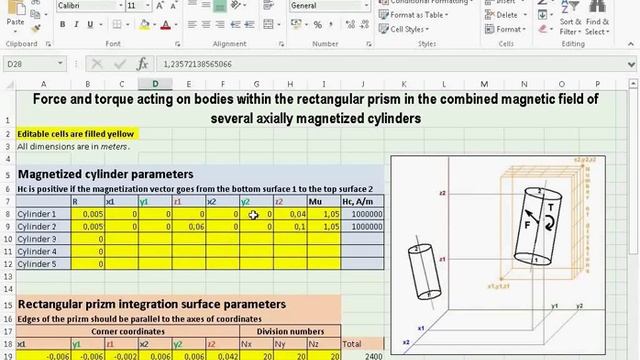Select Cylinder 1 Hc value 1000000
640x360 pixels.
coord(362,214)
